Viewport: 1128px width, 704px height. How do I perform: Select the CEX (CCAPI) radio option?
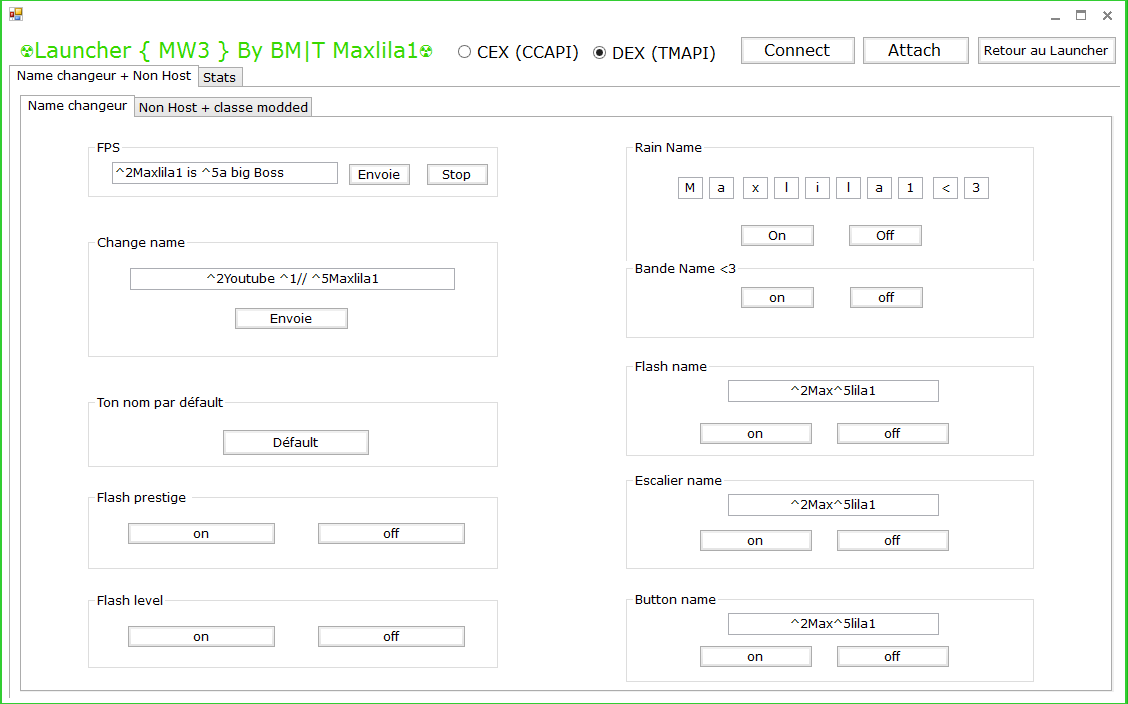tap(518, 52)
